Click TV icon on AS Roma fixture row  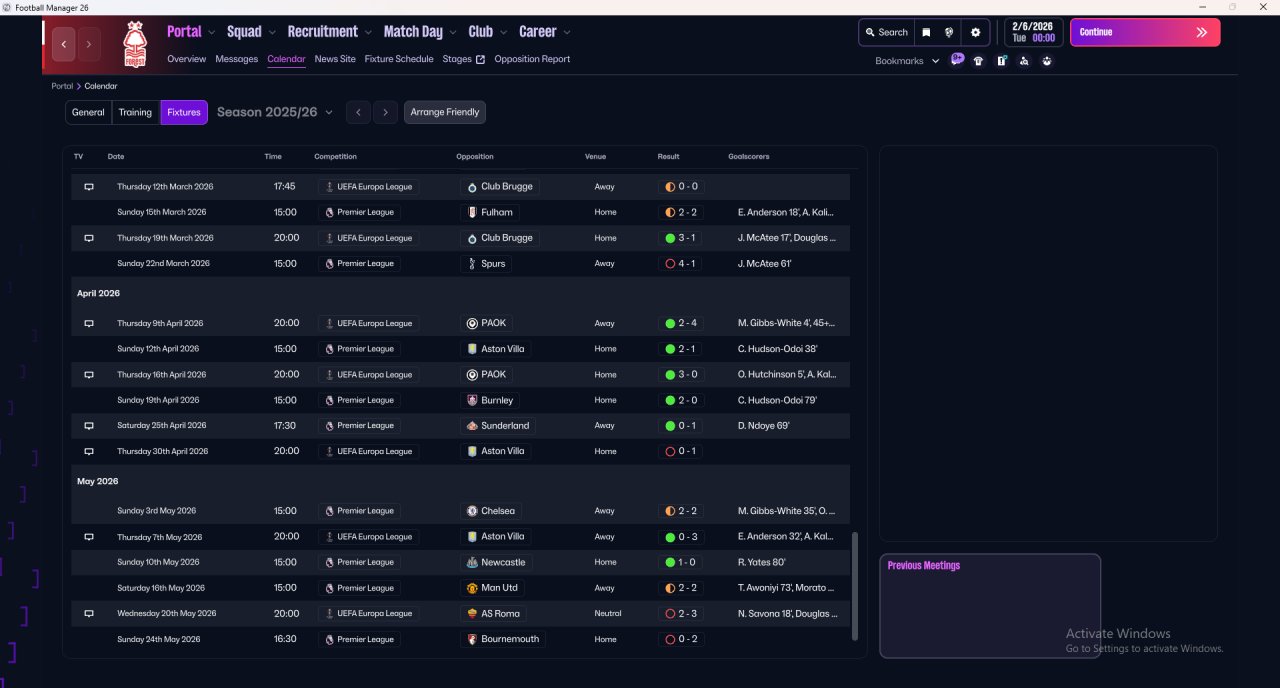(x=88, y=614)
